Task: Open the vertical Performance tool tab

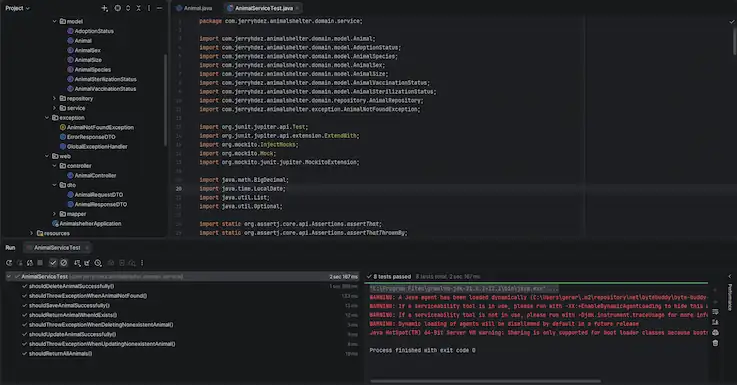Action: (x=730, y=297)
